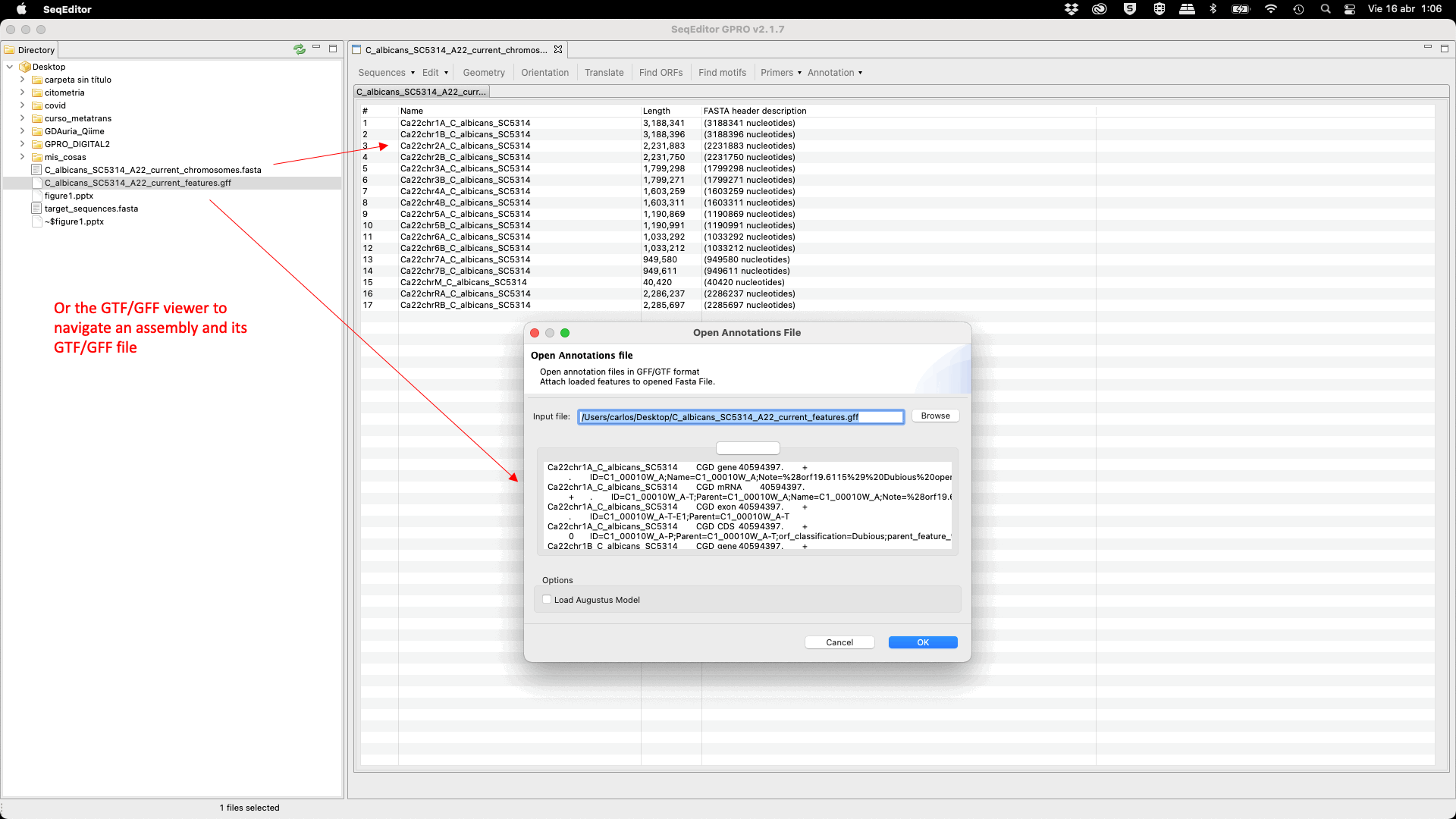The width and height of the screenshot is (1456, 819).
Task: Open macOS Spotlight search icon
Action: 1325,9
